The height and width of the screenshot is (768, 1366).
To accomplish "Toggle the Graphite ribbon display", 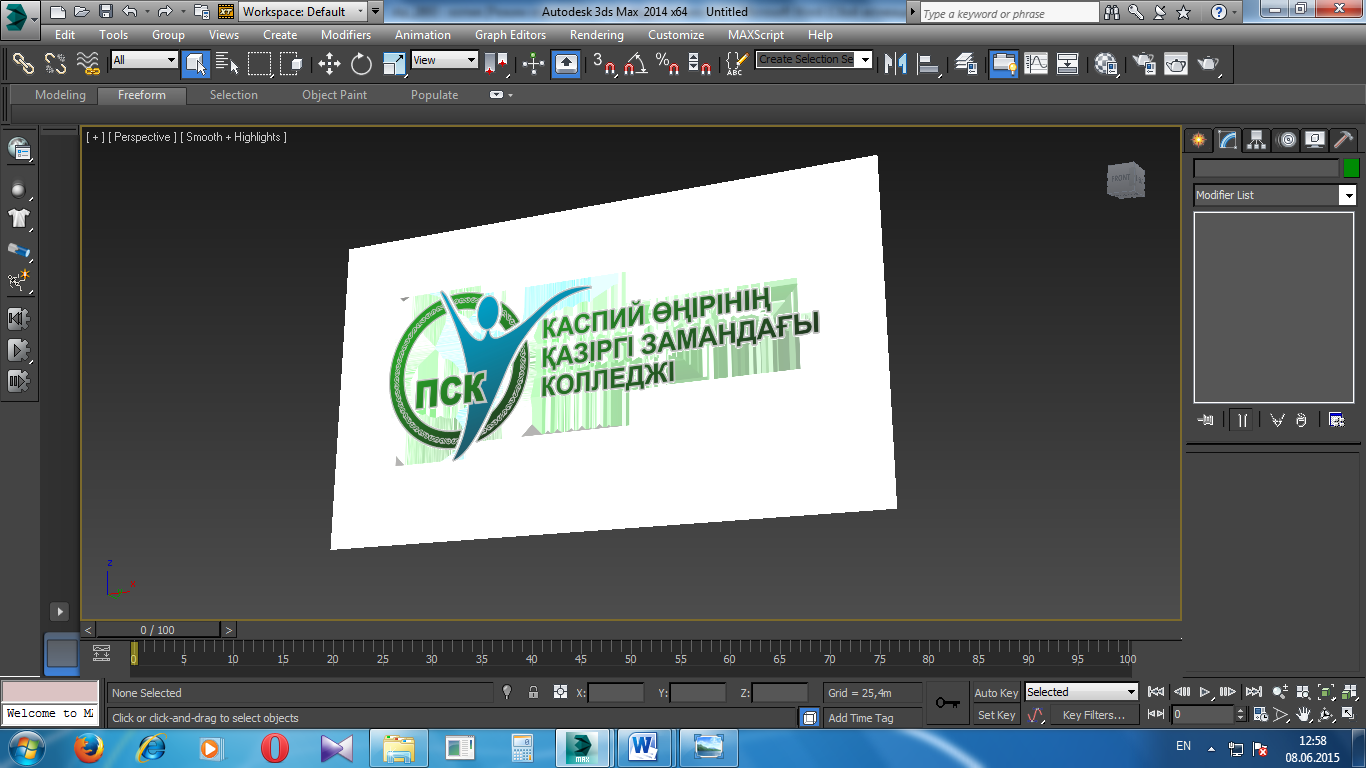I will pyautogui.click(x=1003, y=64).
